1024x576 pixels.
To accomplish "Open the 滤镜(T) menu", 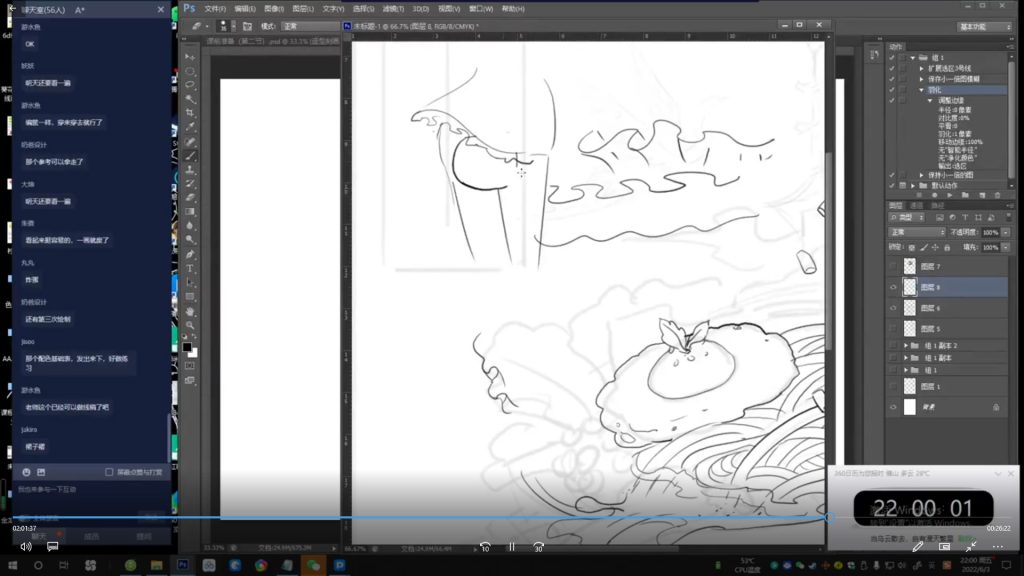I will 393,8.
